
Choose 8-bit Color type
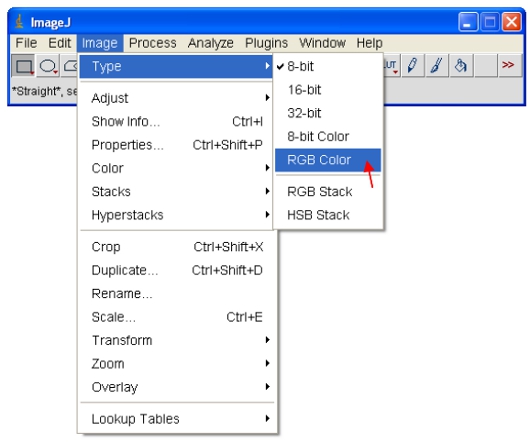[328, 136]
